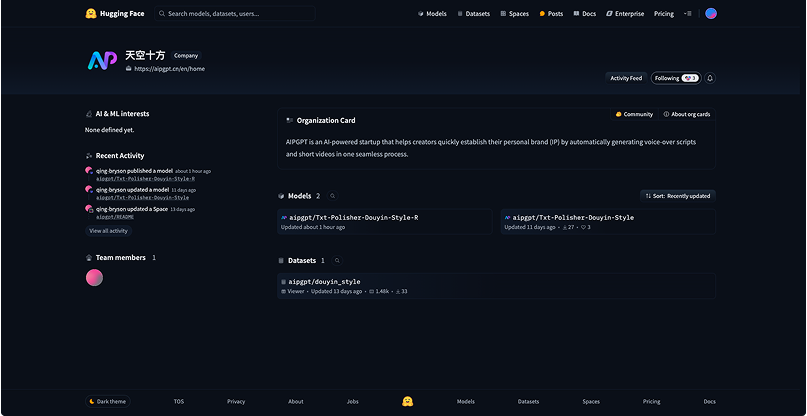Open Jobs footer link
807x416 pixels.
click(x=353, y=402)
